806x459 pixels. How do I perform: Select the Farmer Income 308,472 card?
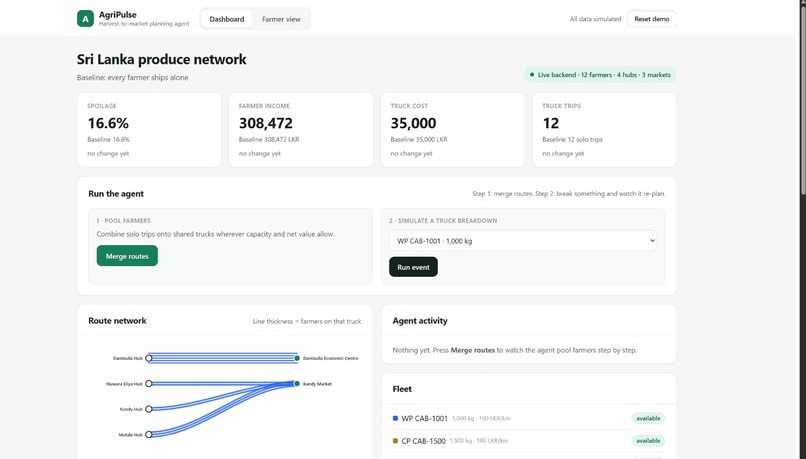tap(301, 130)
